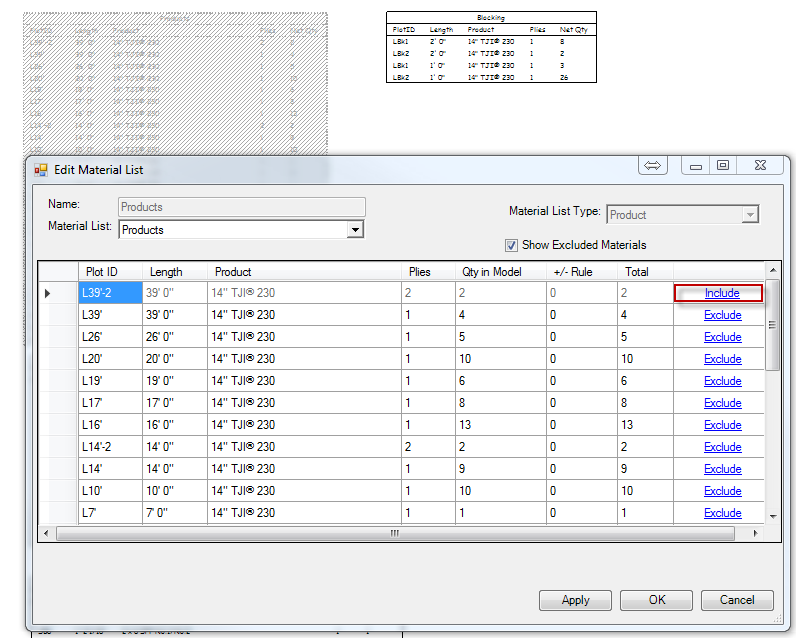Click the Plies cell for L14'-2
The image size is (796, 638).
[428, 447]
